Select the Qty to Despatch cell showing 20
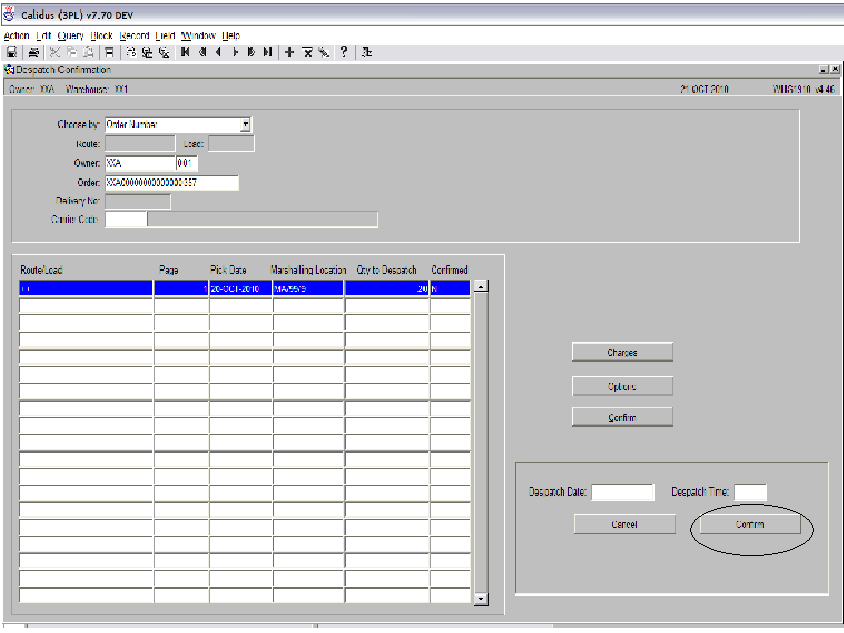Viewport: 844px width, 633px height. pyautogui.click(x=386, y=289)
